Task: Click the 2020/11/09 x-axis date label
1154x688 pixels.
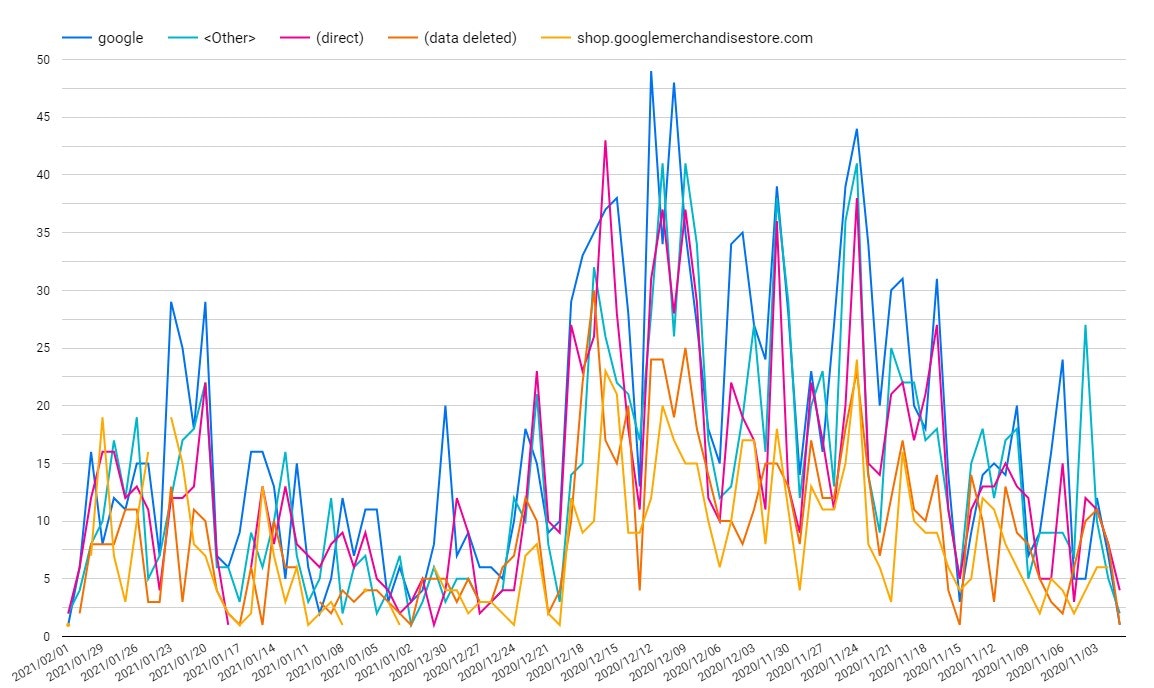Action: point(1001,662)
